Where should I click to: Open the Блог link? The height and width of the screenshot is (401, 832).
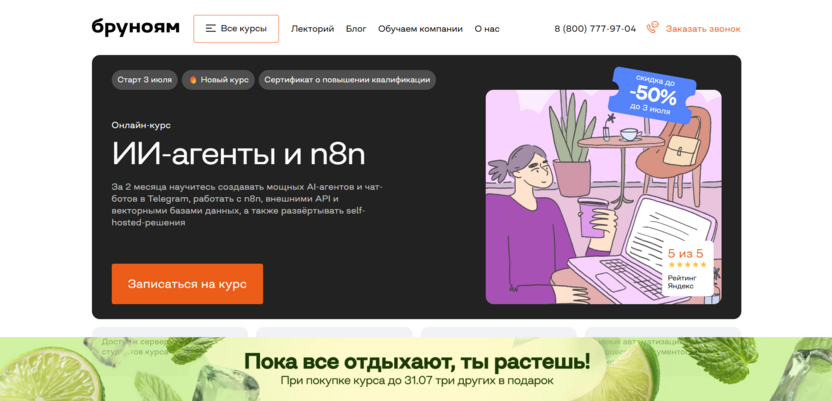tap(356, 29)
